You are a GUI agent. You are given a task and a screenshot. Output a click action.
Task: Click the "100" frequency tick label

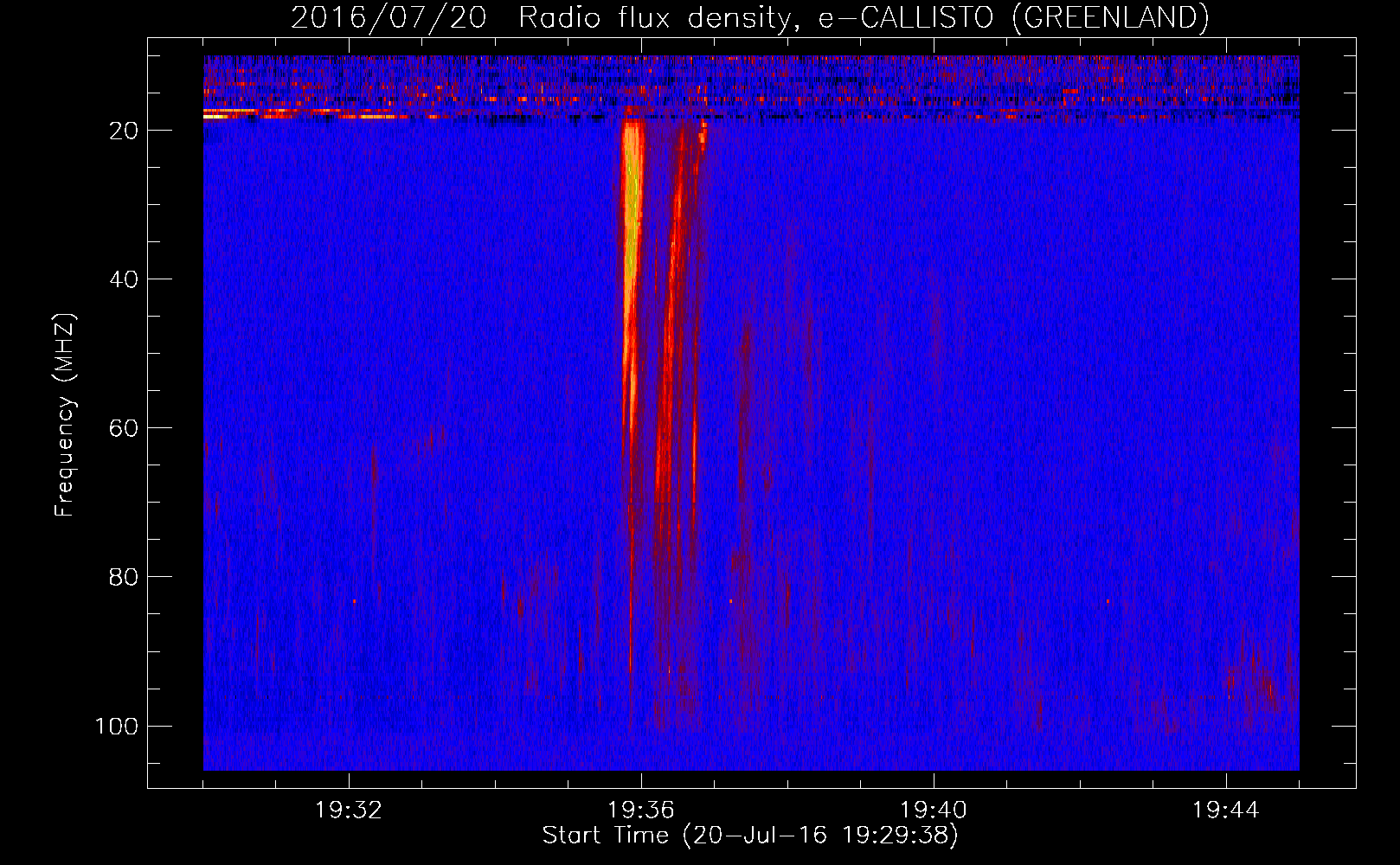[117, 726]
